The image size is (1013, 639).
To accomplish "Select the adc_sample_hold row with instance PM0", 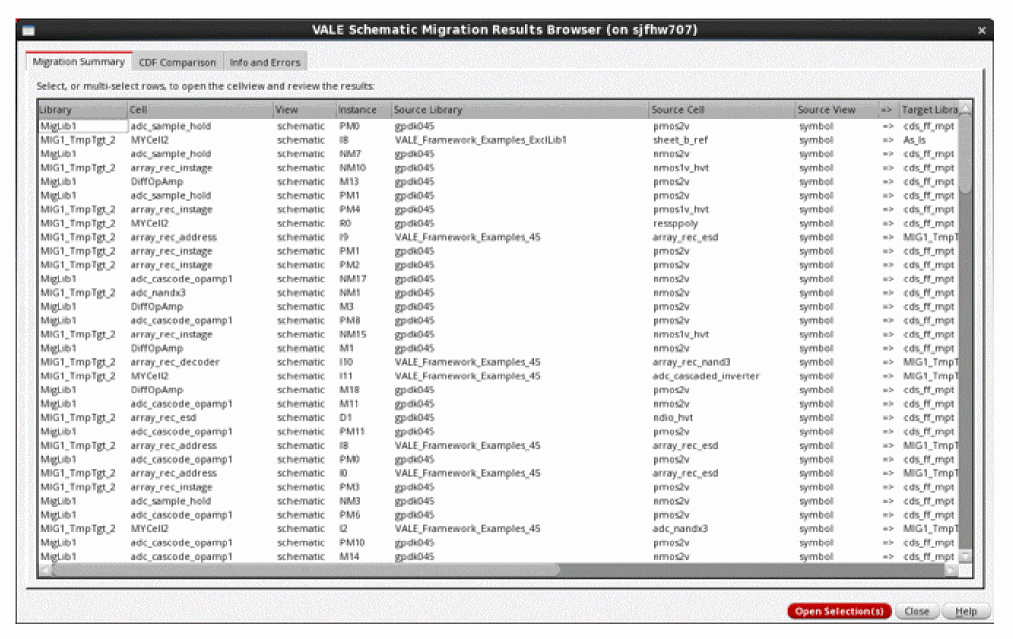I will coord(498,126).
